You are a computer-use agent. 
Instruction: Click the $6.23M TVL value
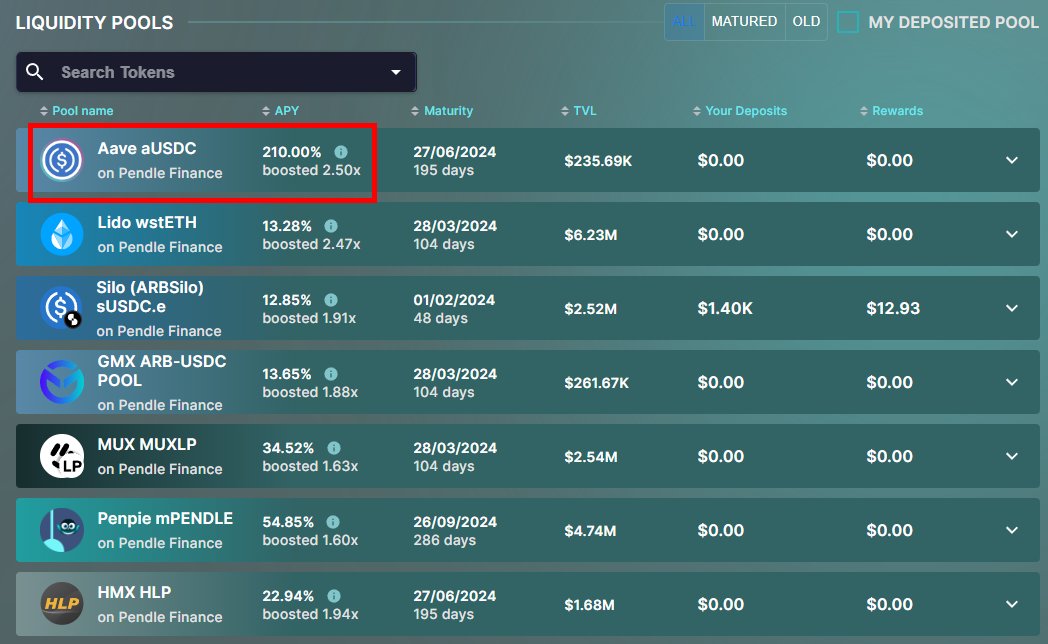[590, 235]
